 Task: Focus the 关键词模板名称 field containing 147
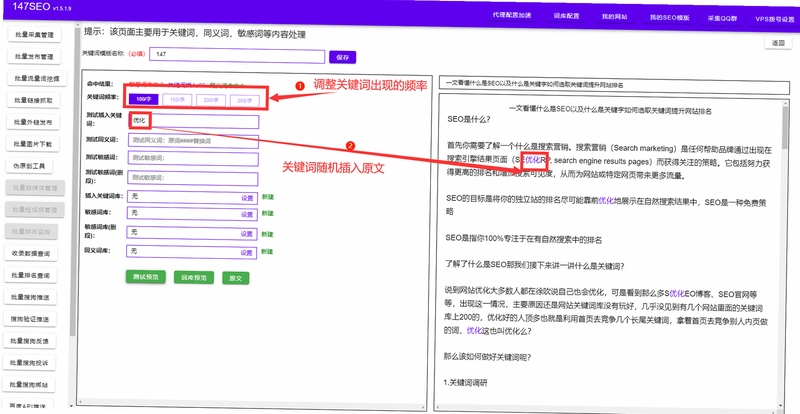tap(237, 56)
